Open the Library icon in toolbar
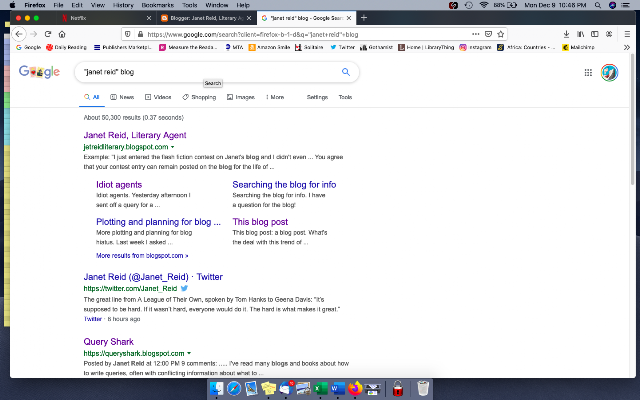Image resolution: width=640 pixels, height=400 pixels. 580,34
